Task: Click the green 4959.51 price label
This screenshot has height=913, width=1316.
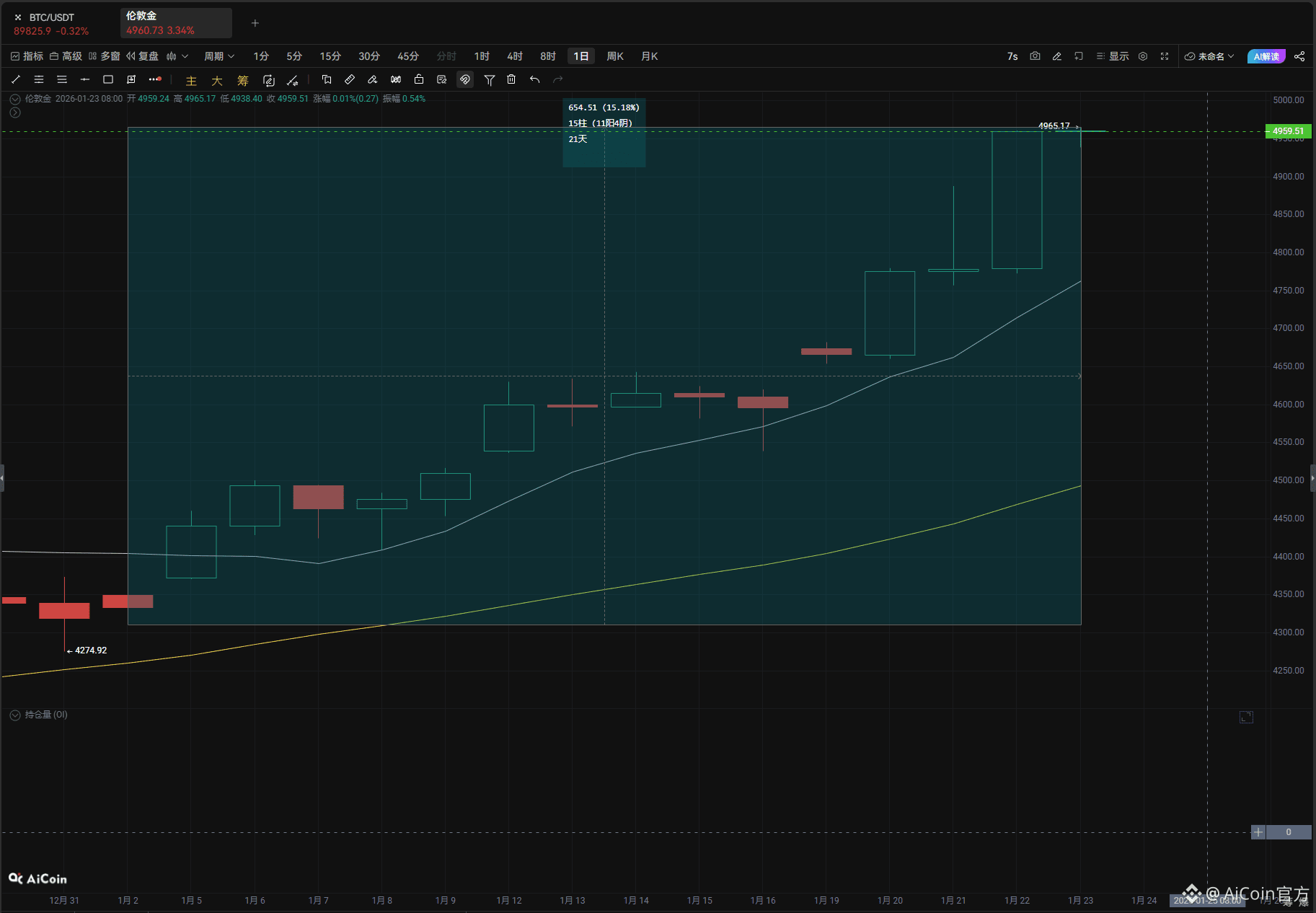Action: point(1288,131)
